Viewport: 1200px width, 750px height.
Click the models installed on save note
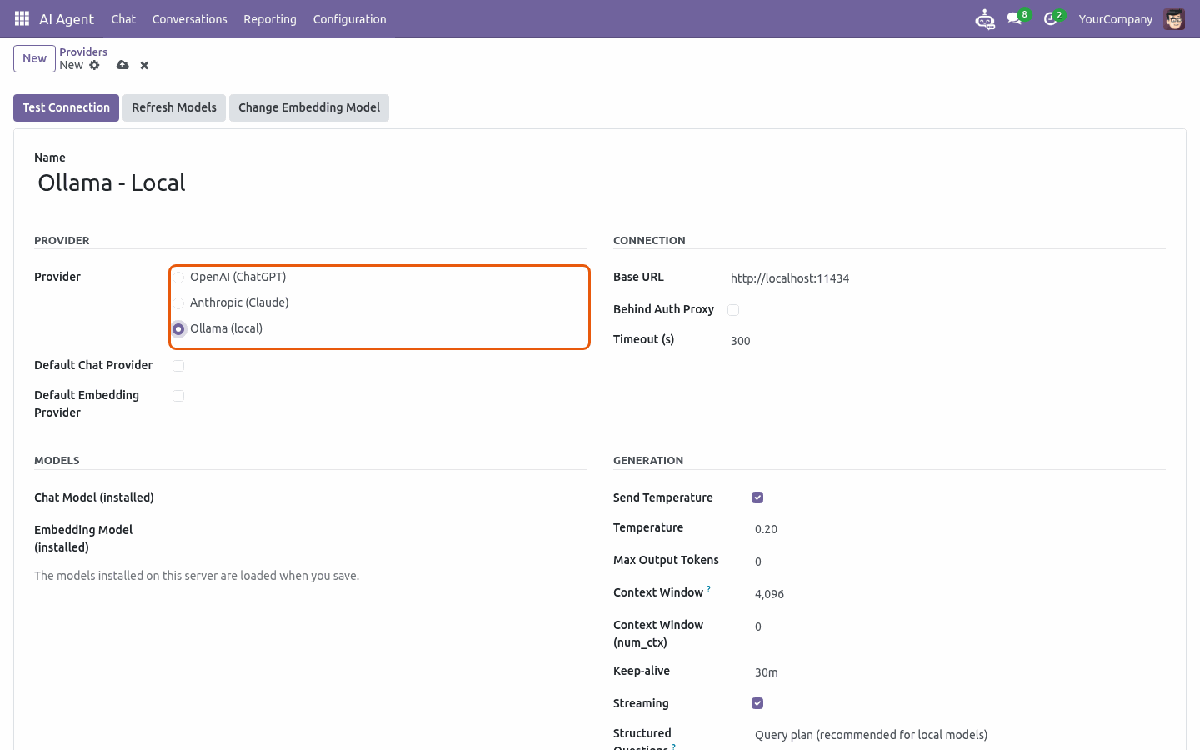196,576
